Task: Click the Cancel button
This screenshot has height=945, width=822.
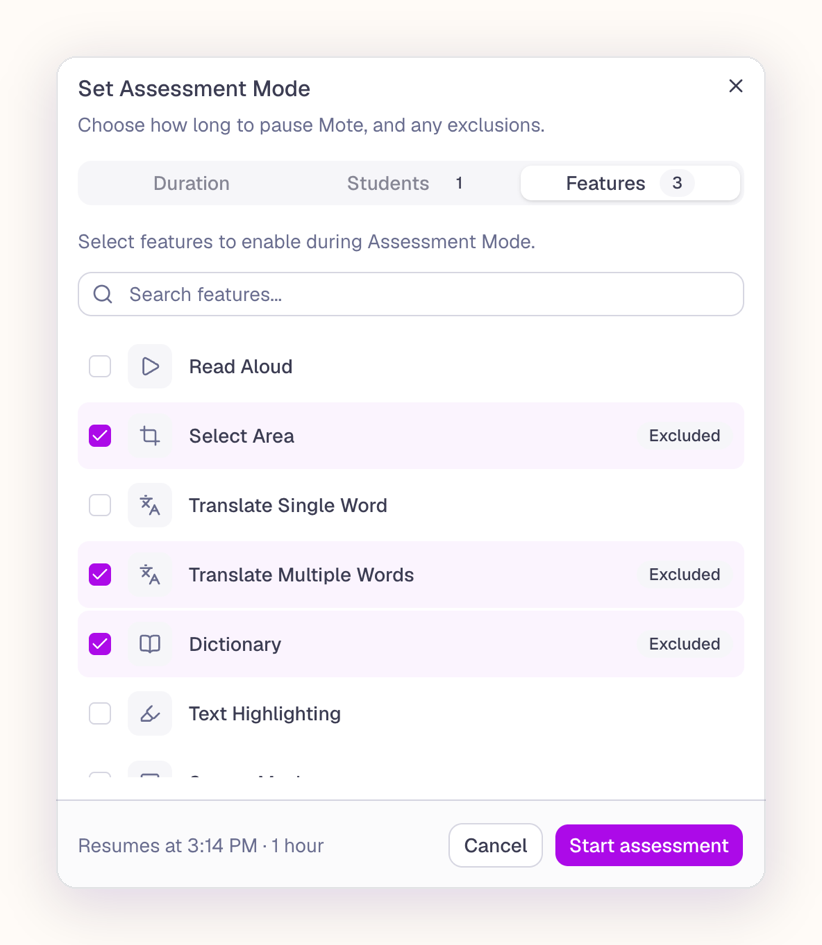Action: click(x=495, y=846)
